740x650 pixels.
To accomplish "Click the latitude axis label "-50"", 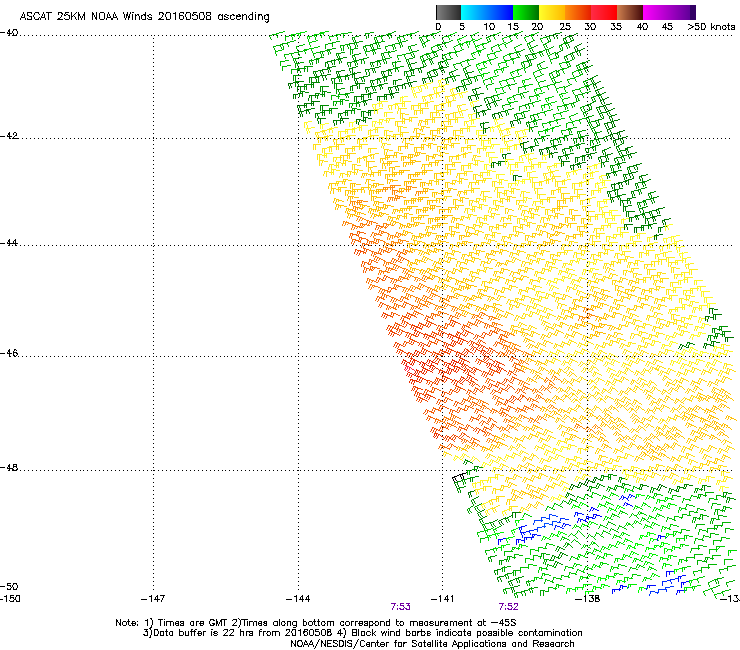I will [x=9, y=587].
